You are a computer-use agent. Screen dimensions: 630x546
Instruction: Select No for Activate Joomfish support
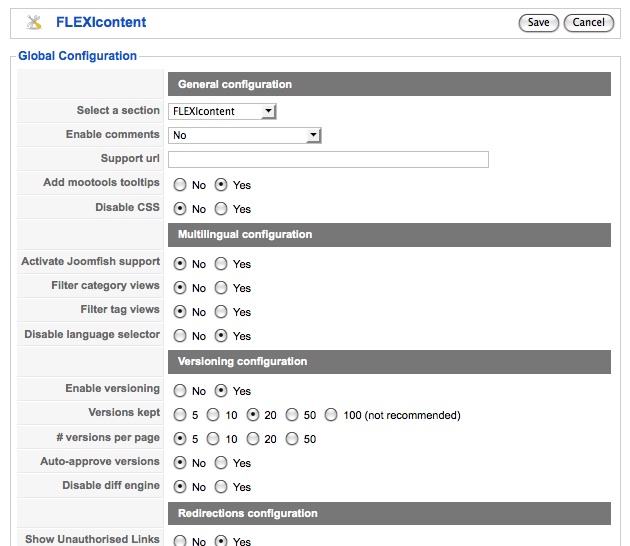(x=180, y=264)
